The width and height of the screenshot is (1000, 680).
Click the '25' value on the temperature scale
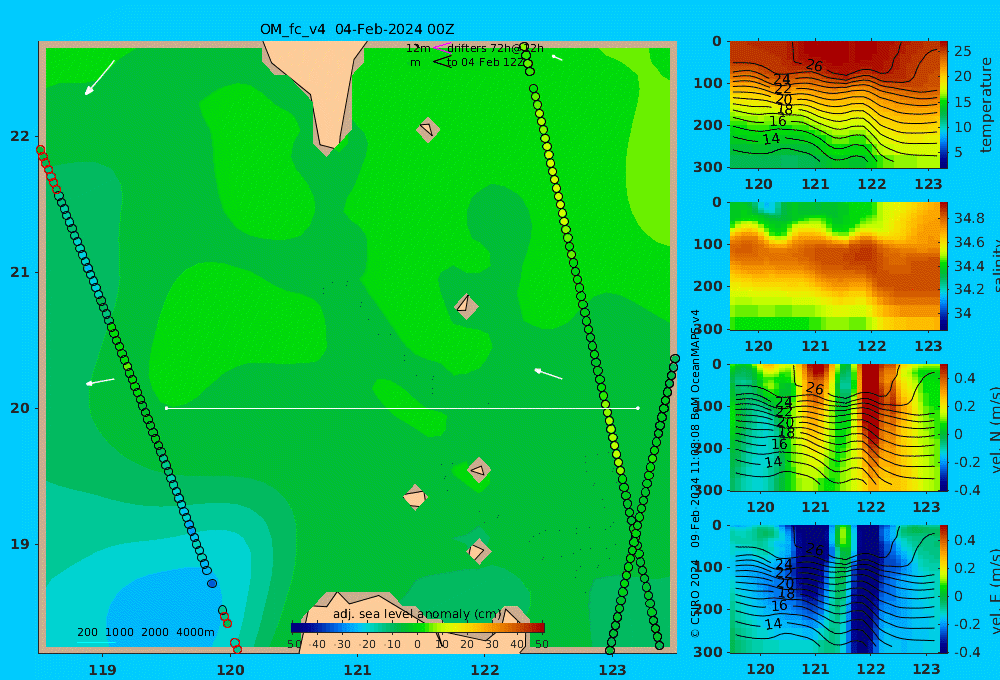[x=963, y=51]
